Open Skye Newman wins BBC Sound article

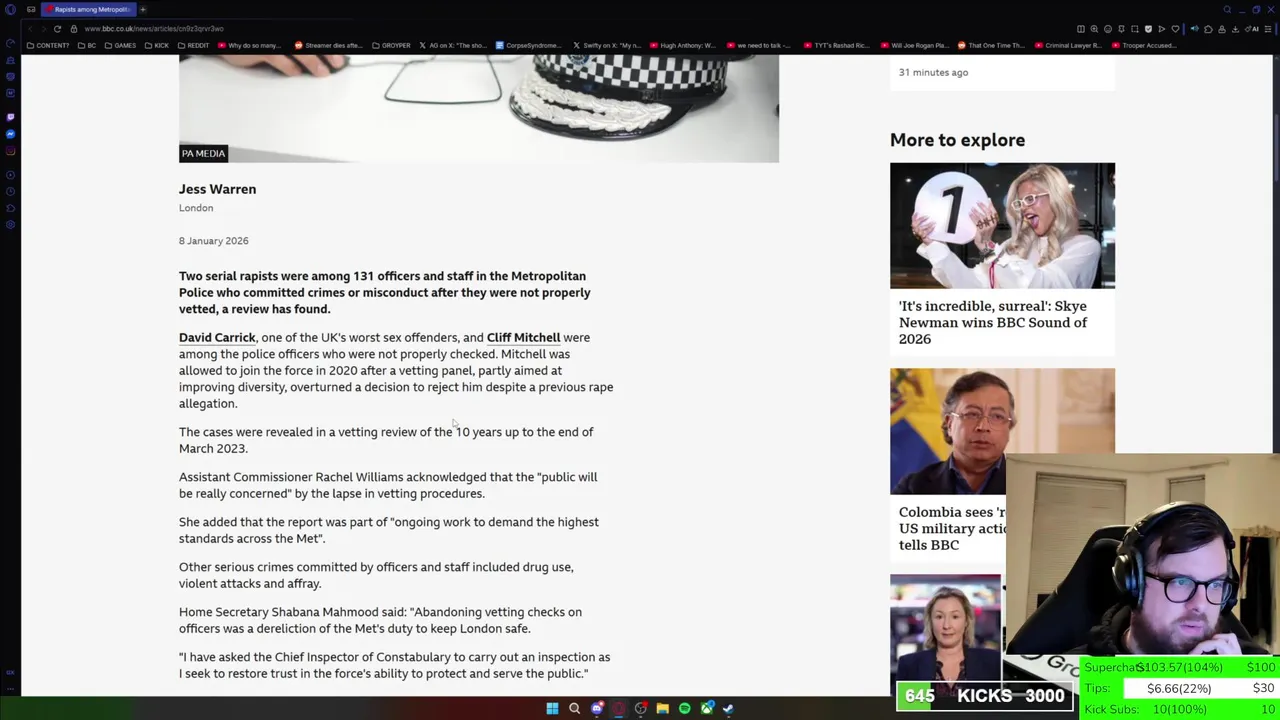(x=993, y=322)
